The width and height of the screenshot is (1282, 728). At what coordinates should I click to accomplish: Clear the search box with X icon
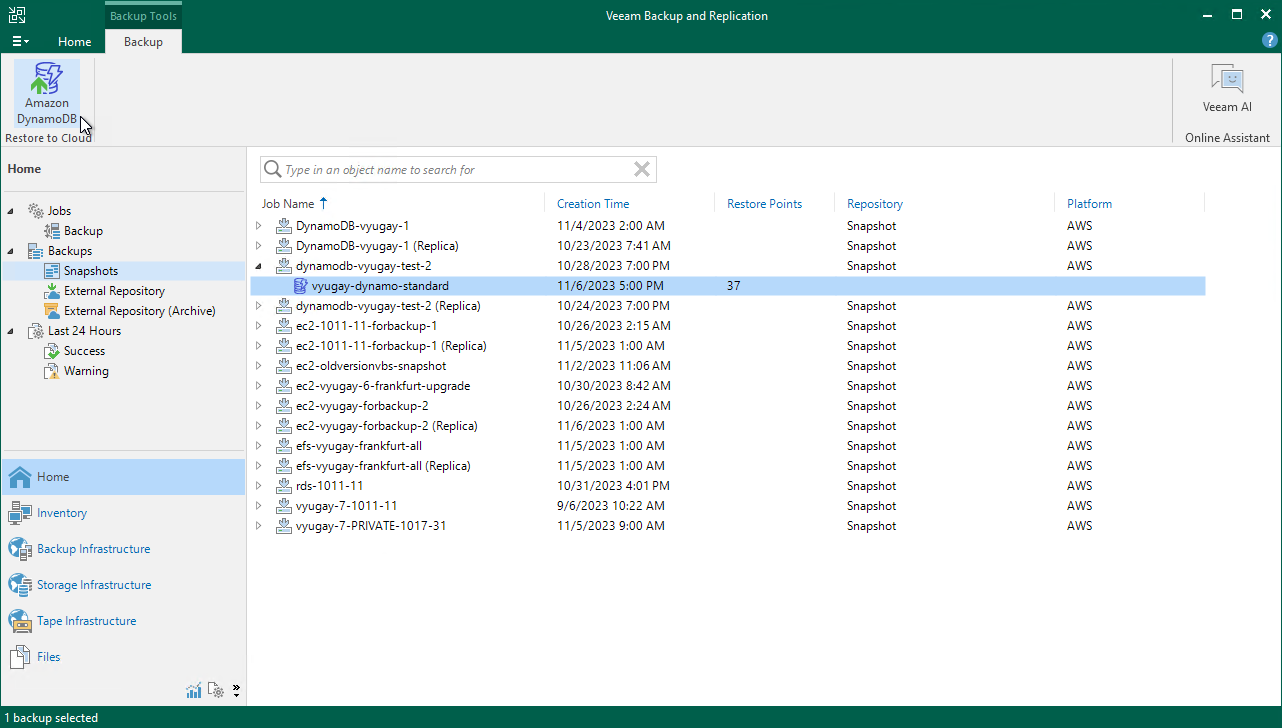[642, 170]
